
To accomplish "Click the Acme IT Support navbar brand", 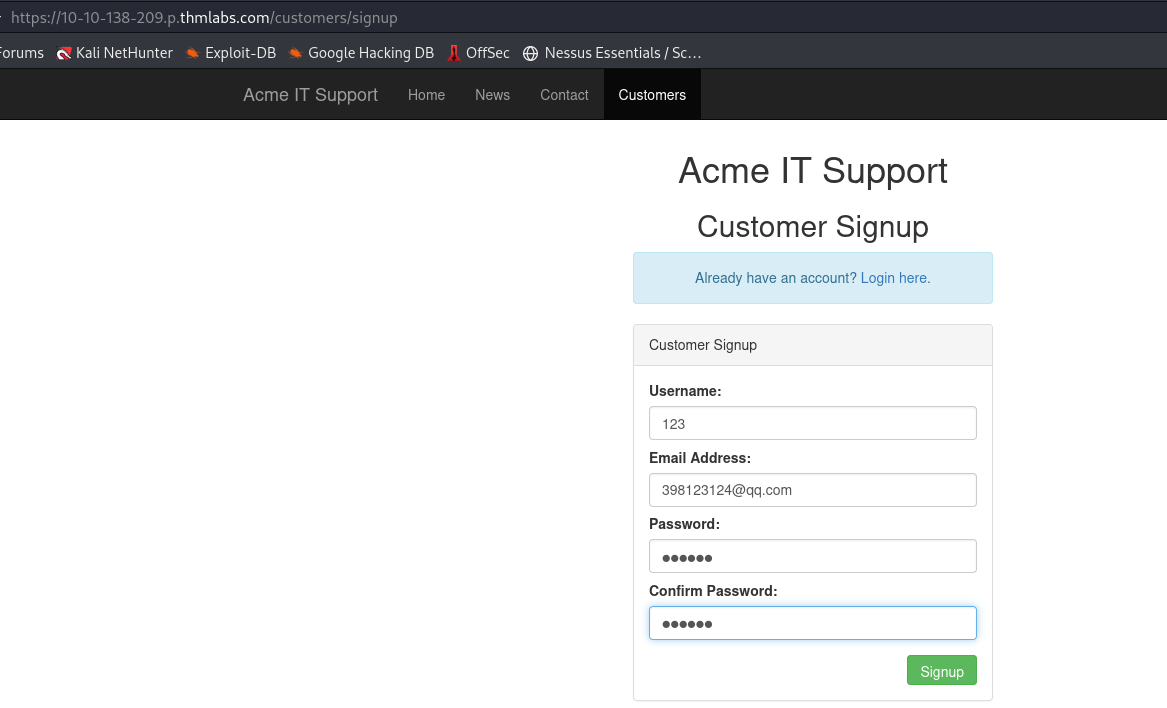I will pos(310,95).
